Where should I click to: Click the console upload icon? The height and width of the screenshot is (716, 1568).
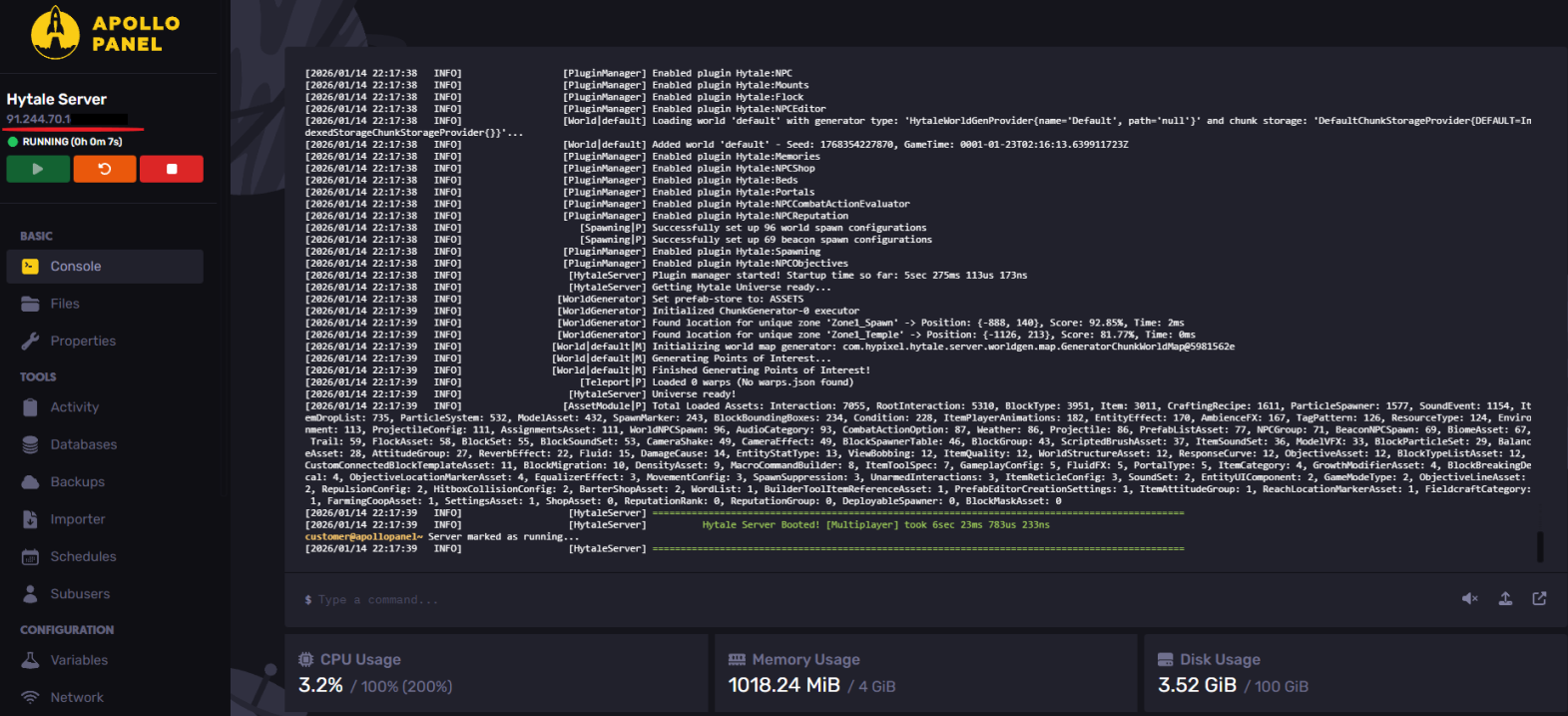1505,598
